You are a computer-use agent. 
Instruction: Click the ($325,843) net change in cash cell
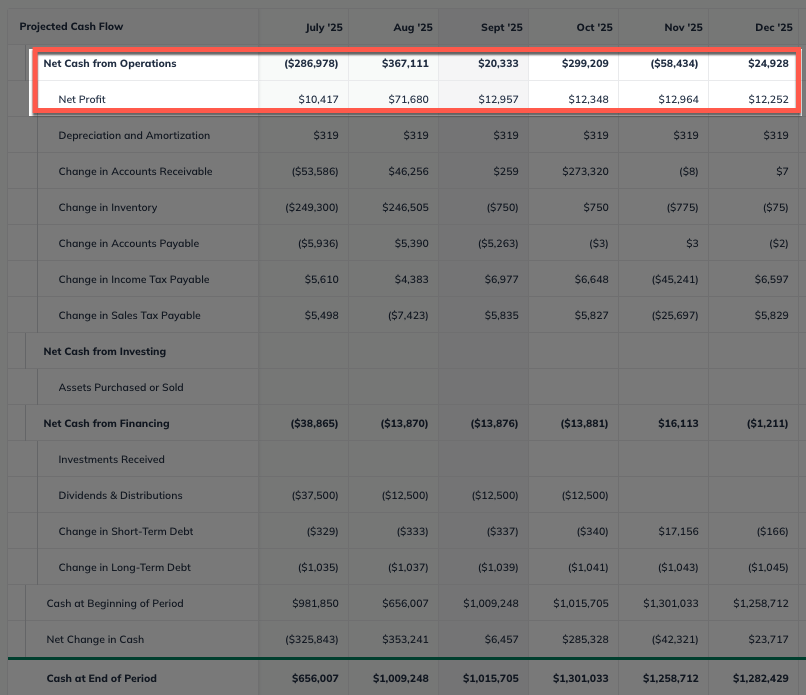tap(312, 639)
